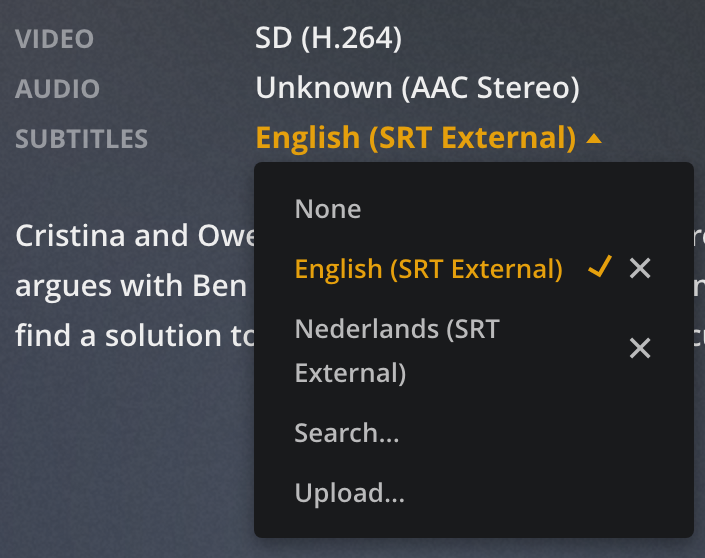Select English (SRT External) in the list
This screenshot has width=705, height=558.
(428, 268)
